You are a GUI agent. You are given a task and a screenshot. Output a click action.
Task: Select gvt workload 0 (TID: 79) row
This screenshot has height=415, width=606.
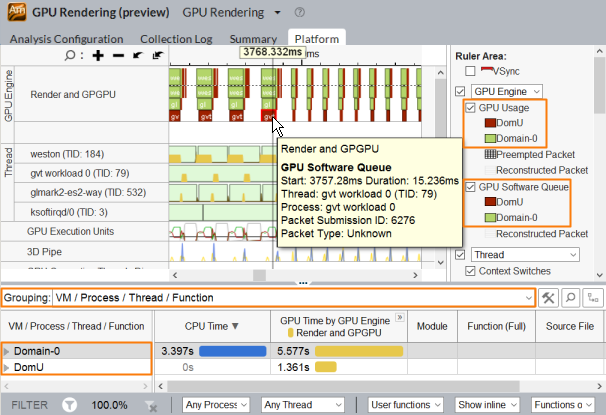(80, 173)
